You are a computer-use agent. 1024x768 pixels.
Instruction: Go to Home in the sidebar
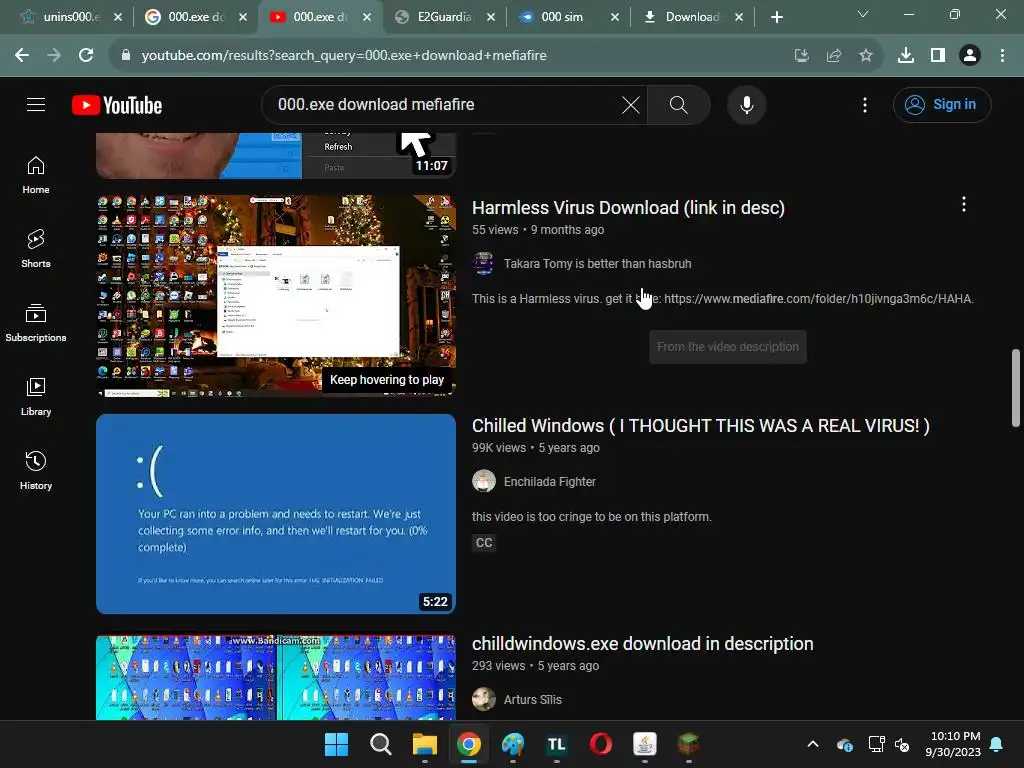(x=36, y=175)
